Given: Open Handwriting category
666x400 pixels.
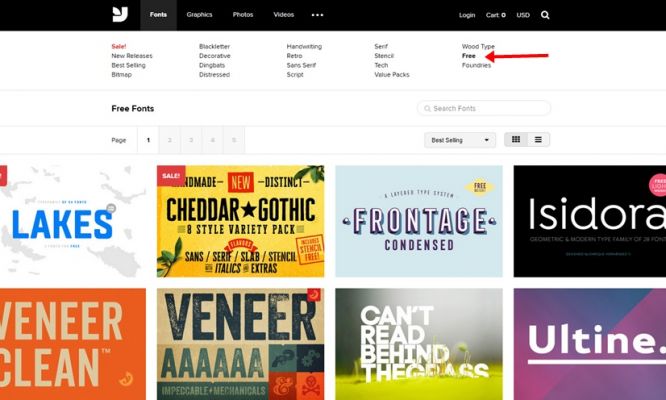Looking at the screenshot, I should (x=304, y=46).
